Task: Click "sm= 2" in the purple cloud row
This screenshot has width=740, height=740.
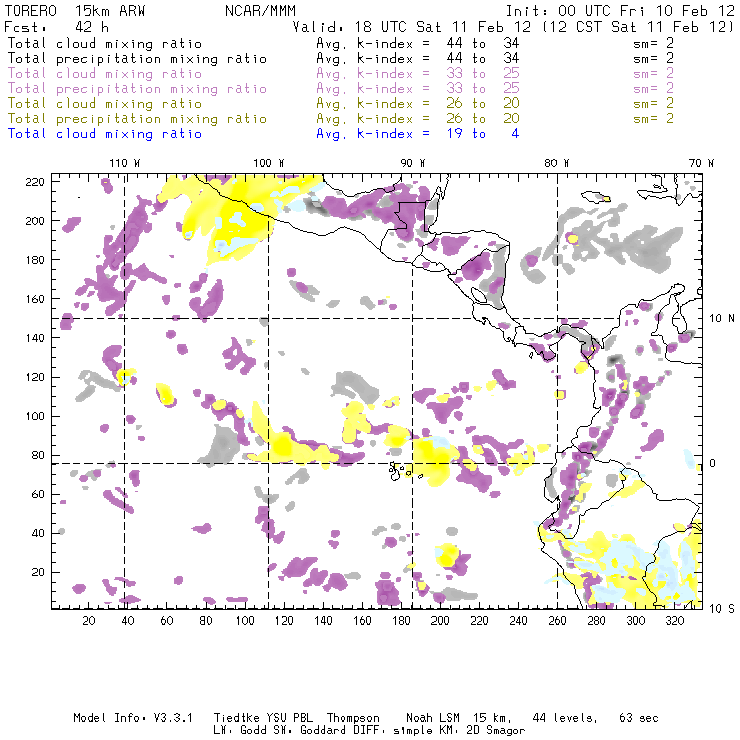Action: (653, 74)
